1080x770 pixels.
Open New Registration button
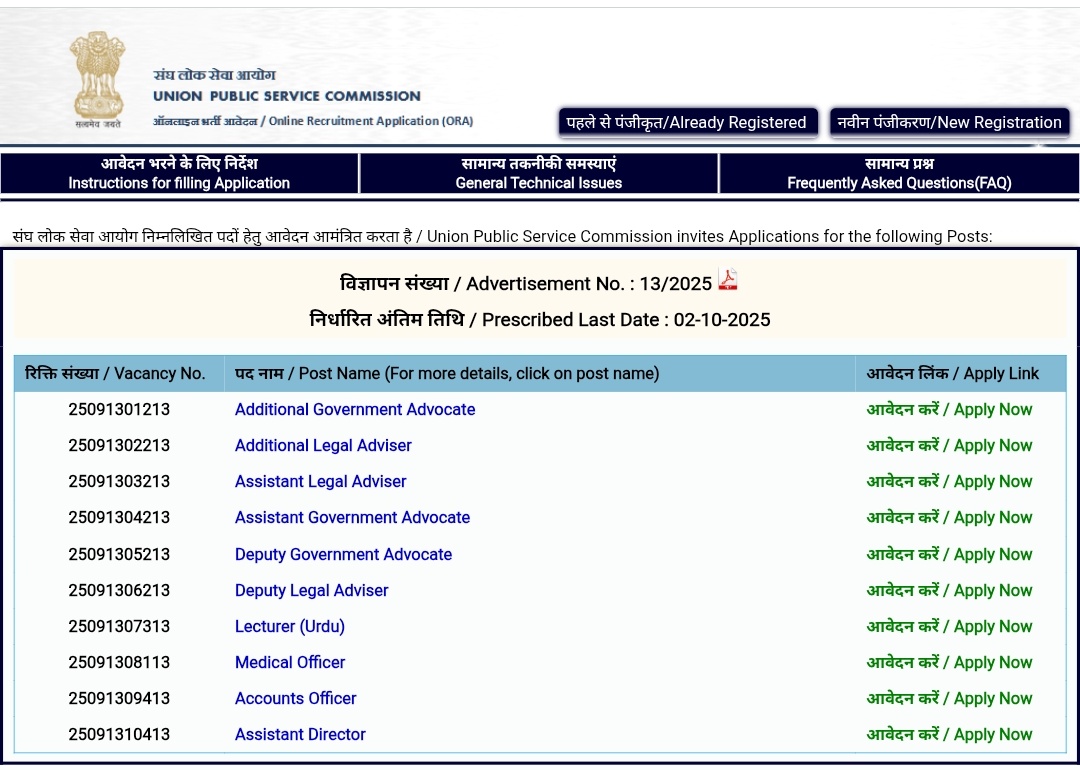click(949, 123)
